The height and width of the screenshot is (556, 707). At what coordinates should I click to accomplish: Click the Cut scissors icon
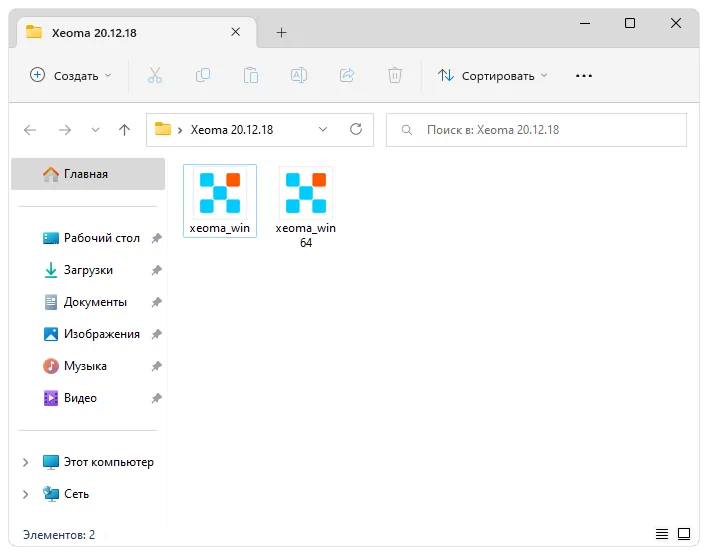click(155, 75)
